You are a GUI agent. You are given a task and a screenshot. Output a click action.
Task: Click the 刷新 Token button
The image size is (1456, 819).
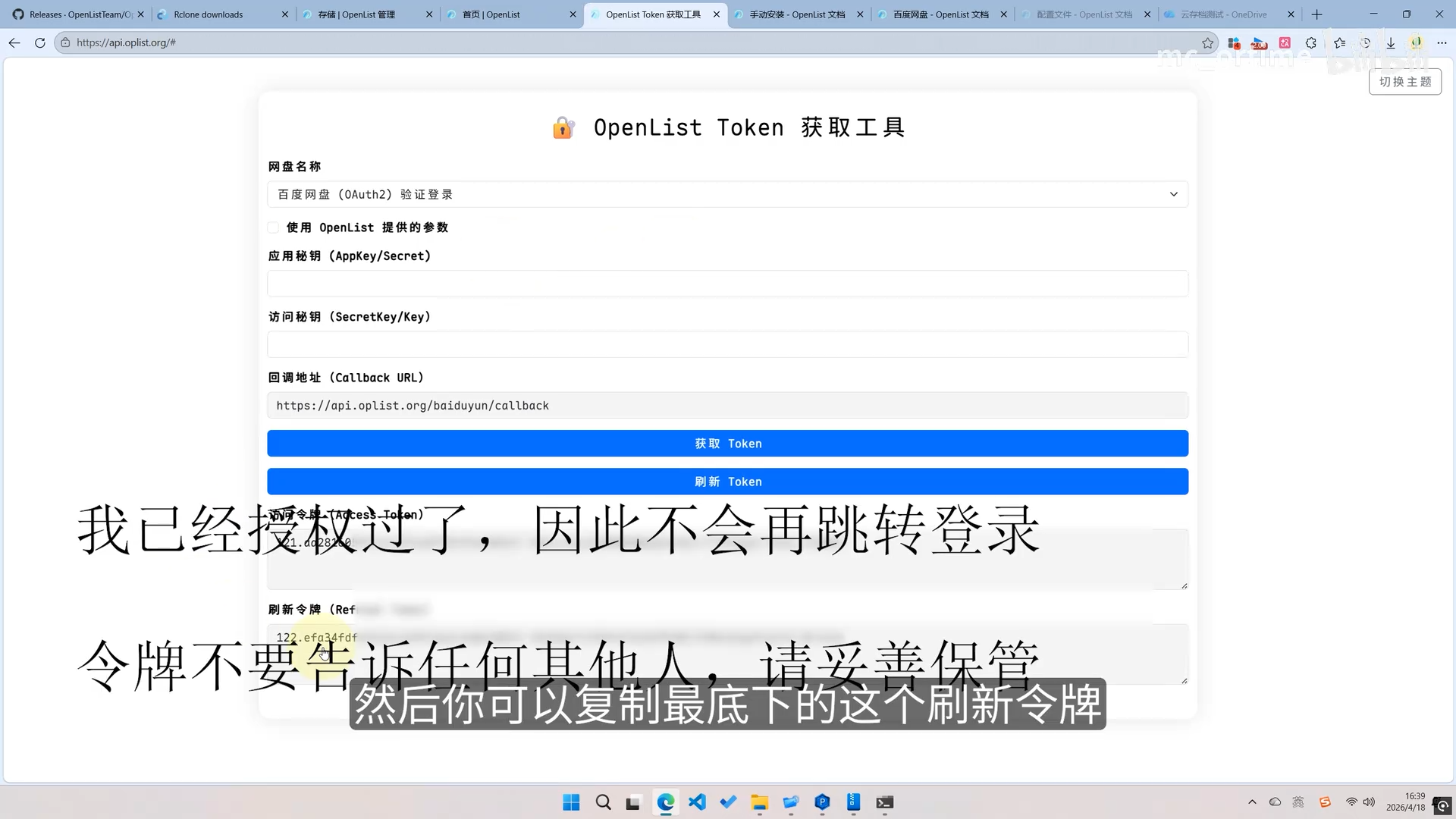coord(726,482)
